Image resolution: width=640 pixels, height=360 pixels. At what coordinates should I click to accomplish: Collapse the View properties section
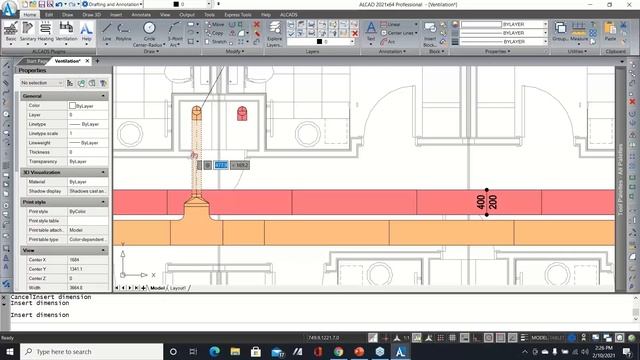tap(103, 250)
